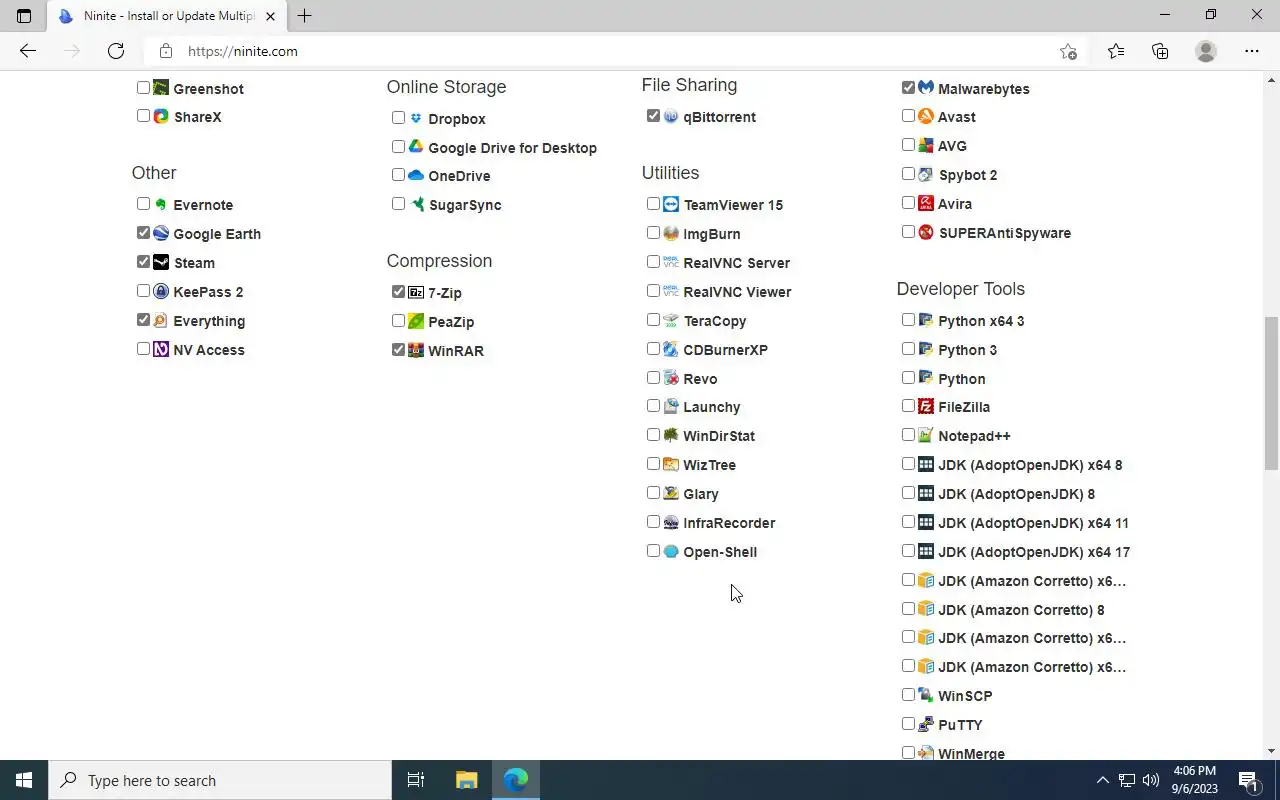The width and height of the screenshot is (1280, 800).
Task: Check the KeePass 2 checkbox
Action: tap(143, 290)
